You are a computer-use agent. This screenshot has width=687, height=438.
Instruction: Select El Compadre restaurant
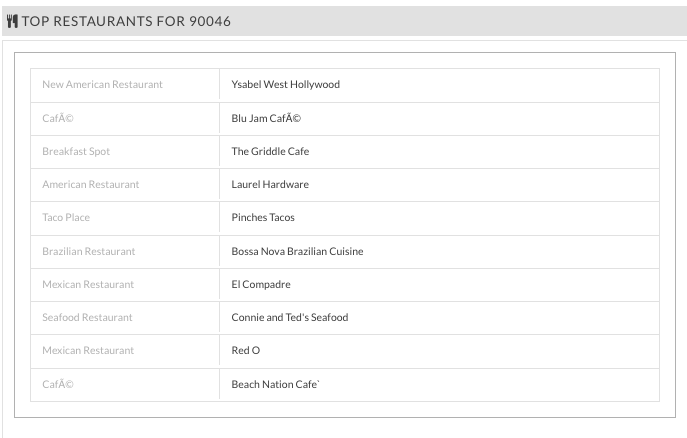pos(261,285)
